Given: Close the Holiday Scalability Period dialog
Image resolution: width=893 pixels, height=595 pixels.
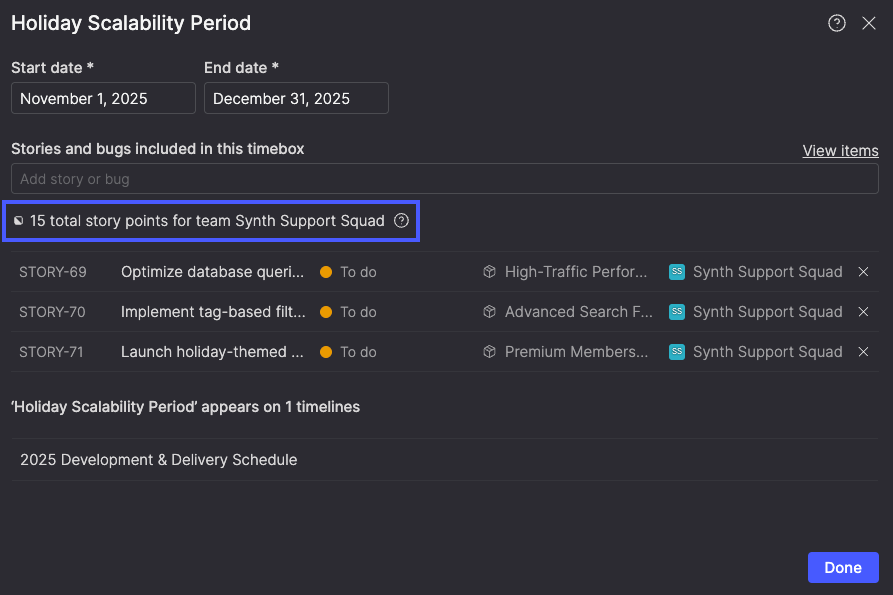Looking at the screenshot, I should (x=868, y=23).
